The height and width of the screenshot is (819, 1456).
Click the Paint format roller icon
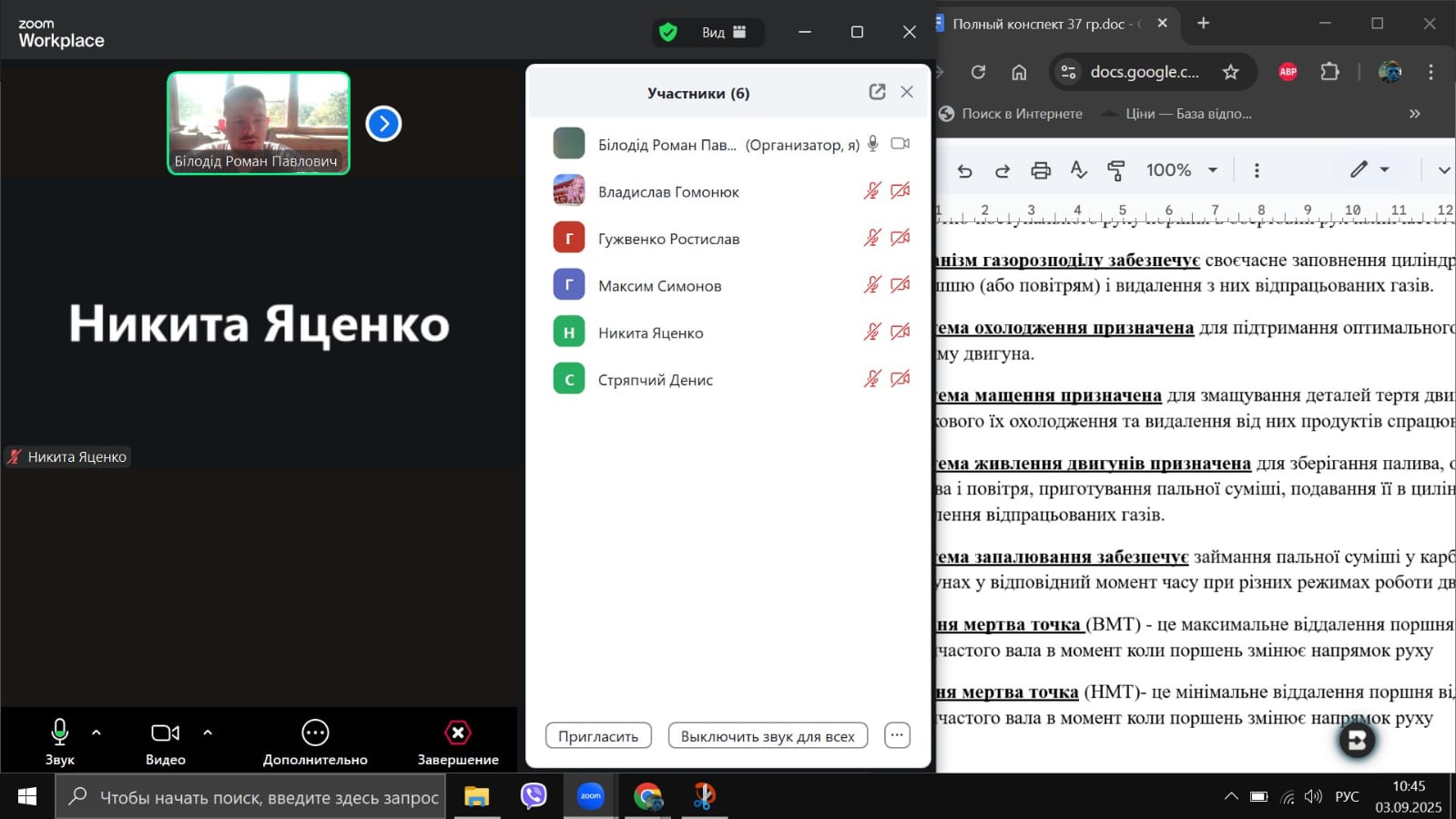[x=1115, y=170]
